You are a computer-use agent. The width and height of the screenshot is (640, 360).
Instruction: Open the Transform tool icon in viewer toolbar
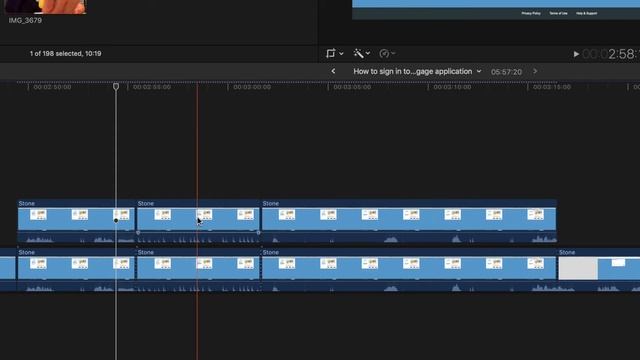coord(331,53)
